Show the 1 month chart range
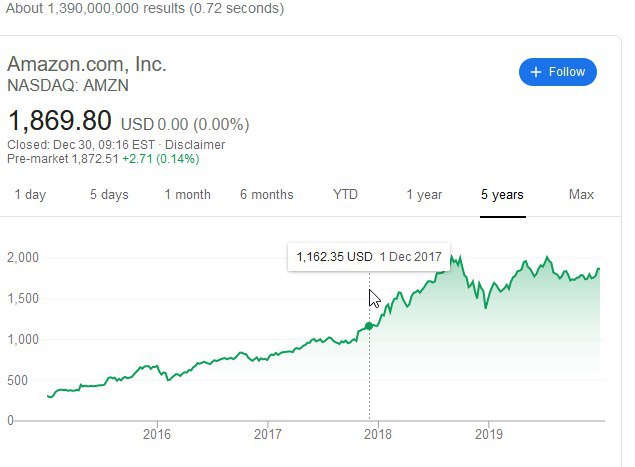635x467 pixels. [x=188, y=194]
